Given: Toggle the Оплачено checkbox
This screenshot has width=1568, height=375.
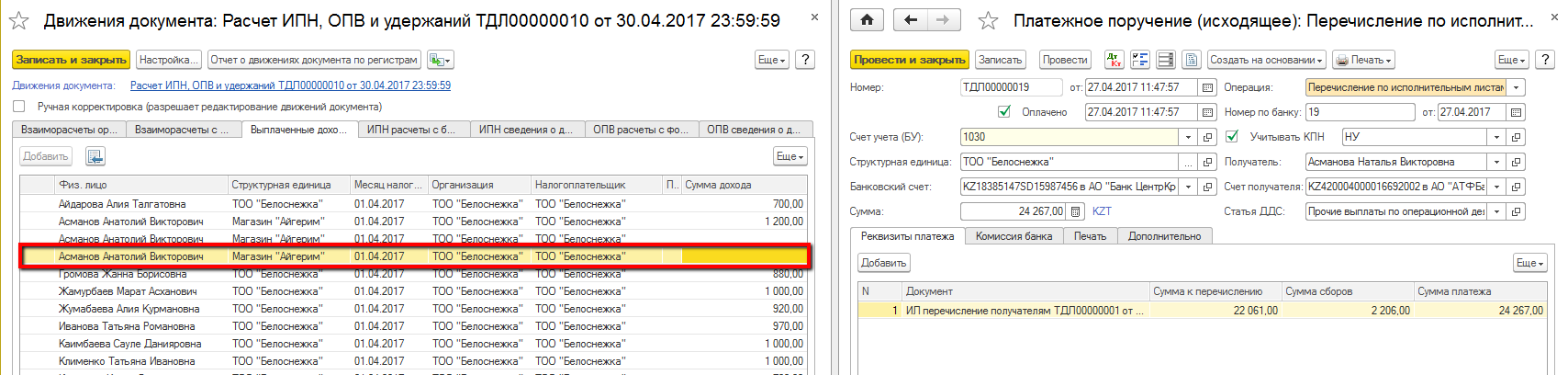Looking at the screenshot, I should [x=1004, y=112].
